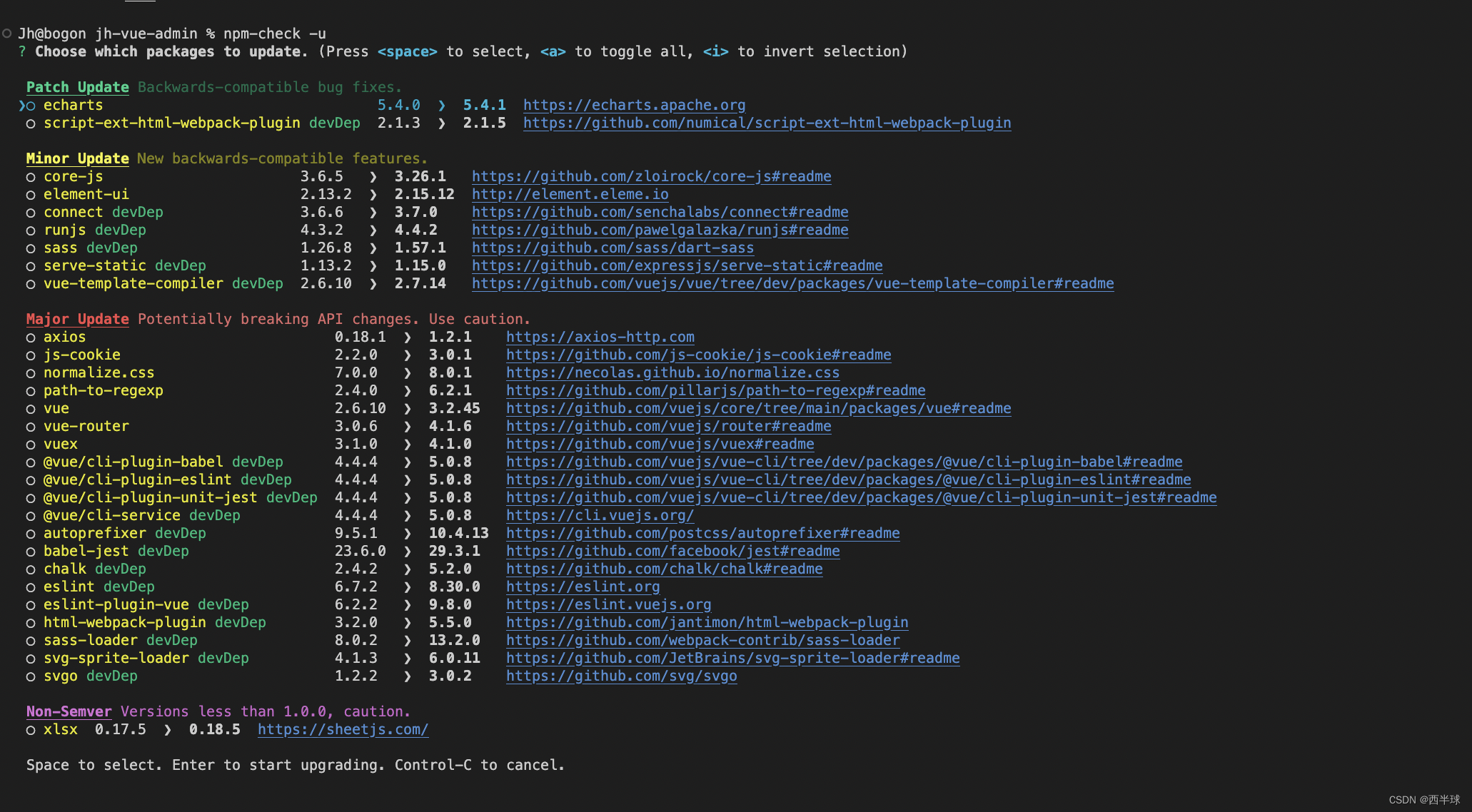Open the senchalabs connect readme link
The height and width of the screenshot is (812, 1472).
[660, 213]
